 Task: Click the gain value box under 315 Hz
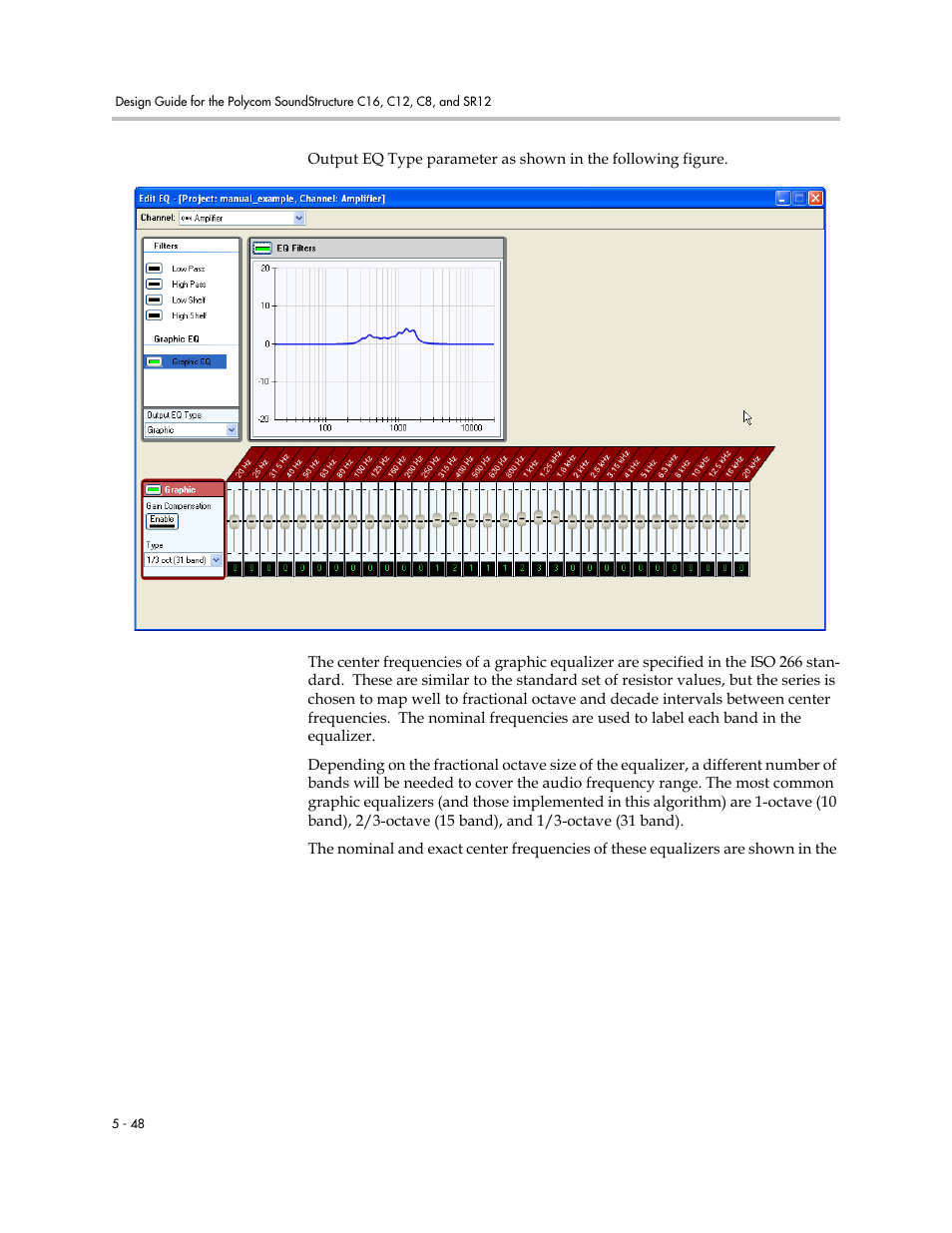(437, 568)
